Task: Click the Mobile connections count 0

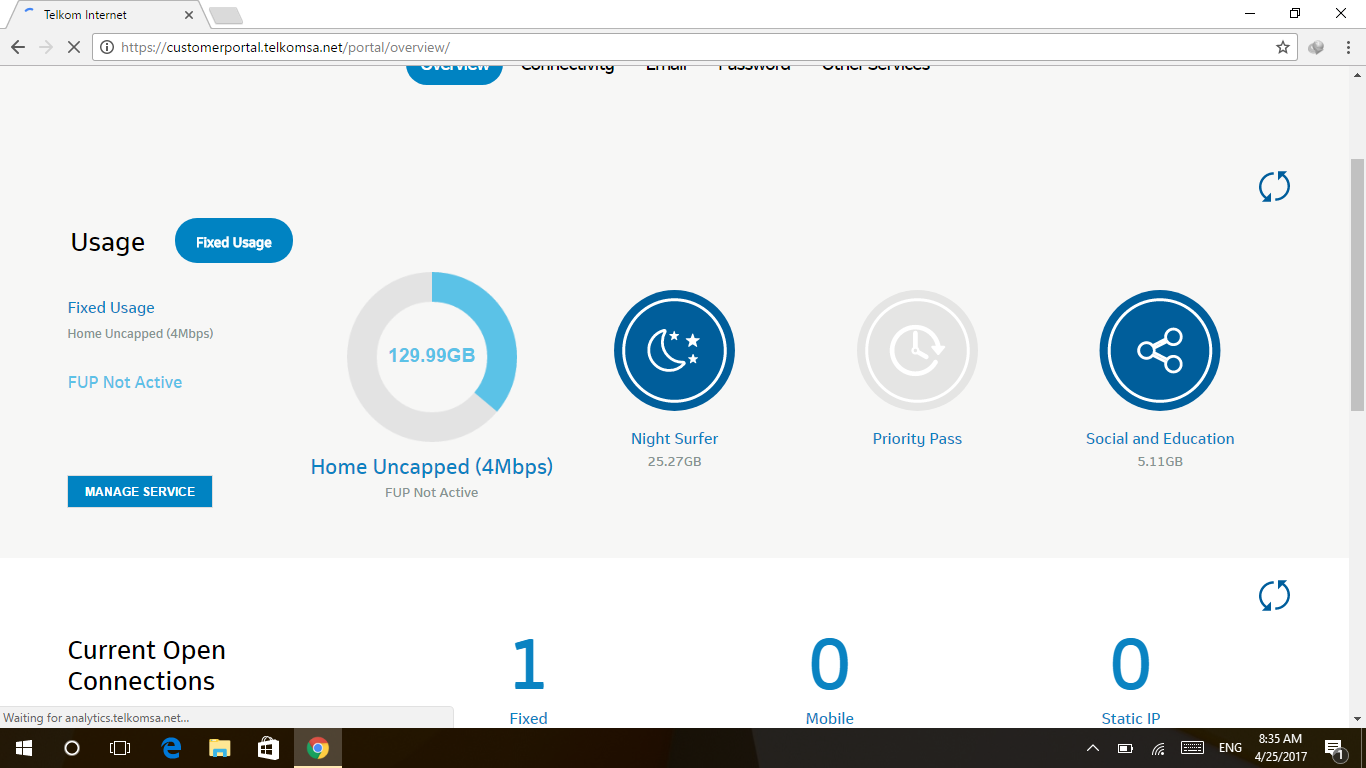Action: coord(829,666)
